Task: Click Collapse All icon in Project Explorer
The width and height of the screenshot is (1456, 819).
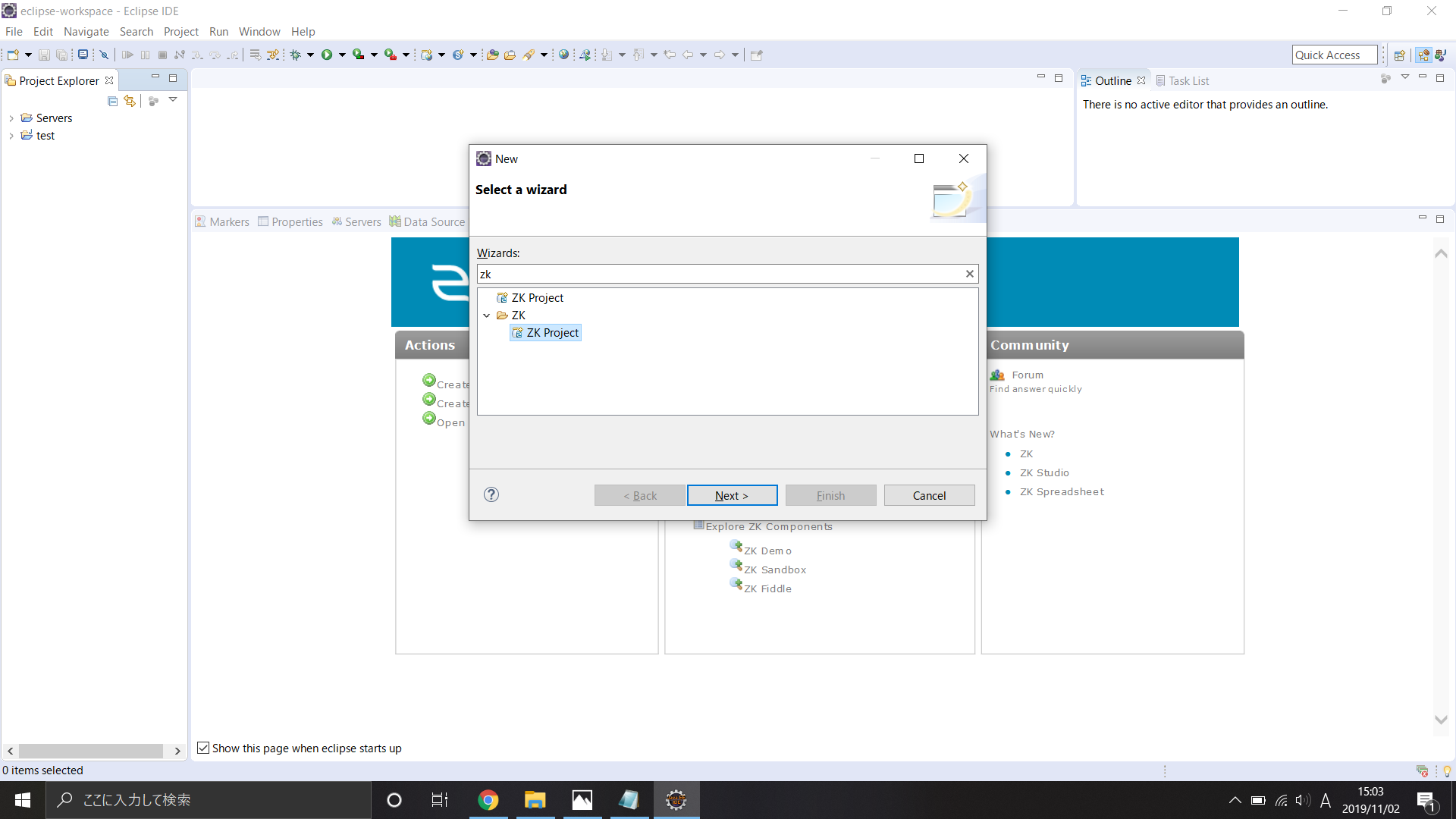Action: [x=113, y=101]
